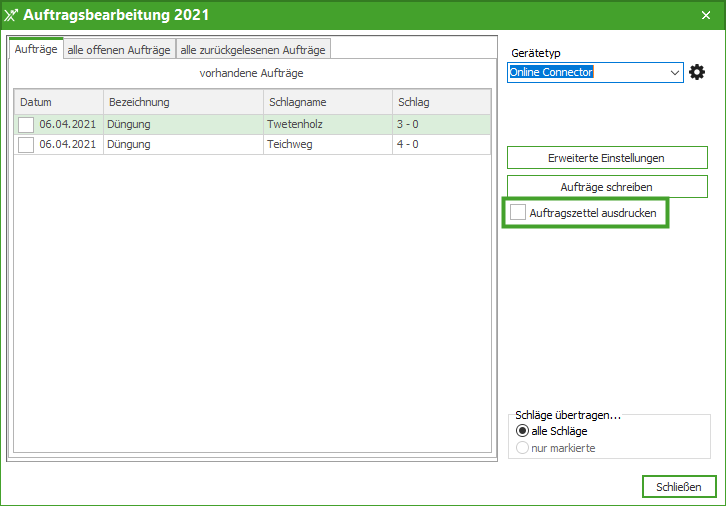Image resolution: width=726 pixels, height=506 pixels.
Task: Enable the Auftragszettel ausdrucken checkbox
Action: (518, 213)
